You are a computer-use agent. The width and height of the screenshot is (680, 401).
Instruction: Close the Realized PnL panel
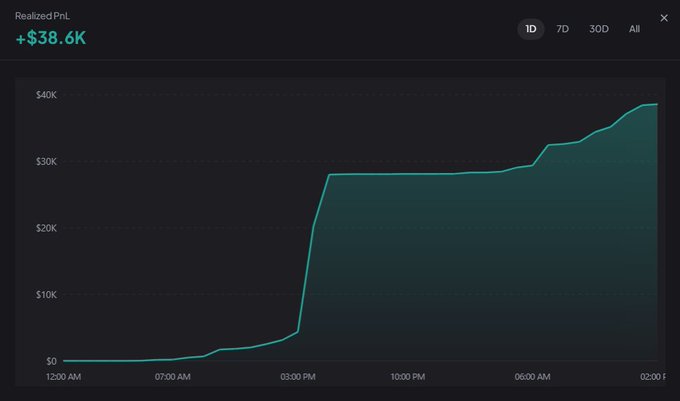pyautogui.click(x=664, y=18)
